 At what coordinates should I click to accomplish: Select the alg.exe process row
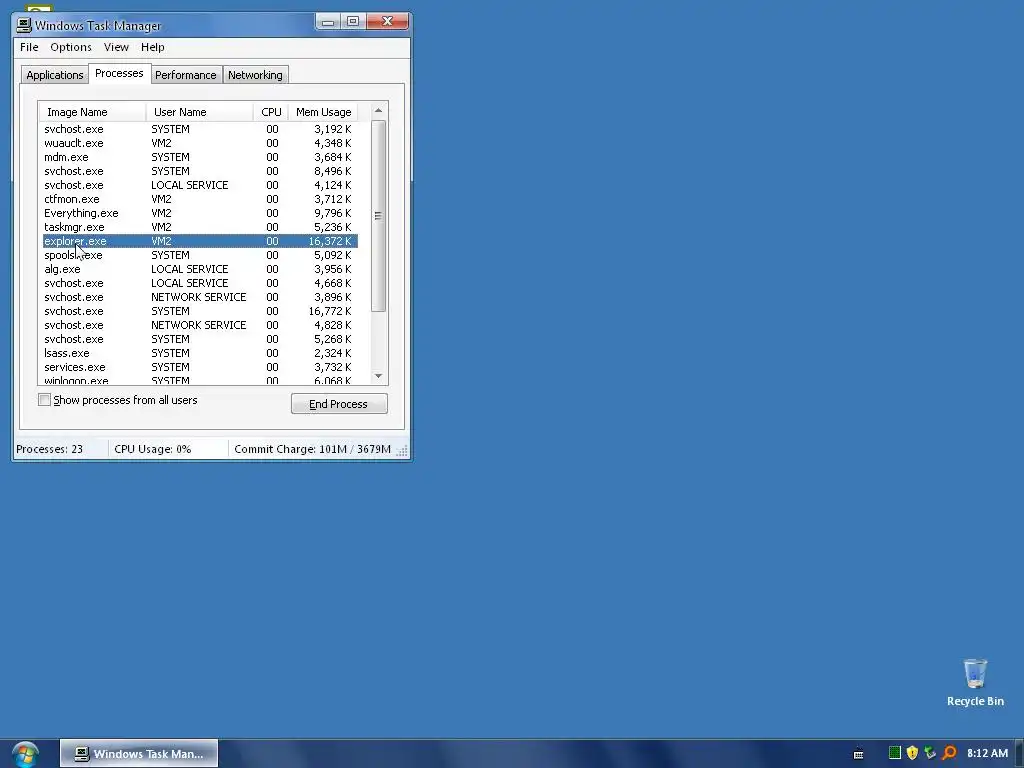pos(200,269)
